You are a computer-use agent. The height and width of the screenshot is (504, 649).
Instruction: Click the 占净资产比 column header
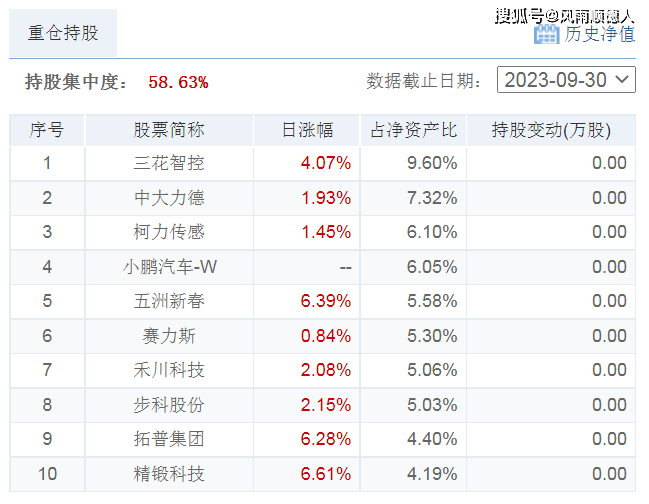(413, 130)
